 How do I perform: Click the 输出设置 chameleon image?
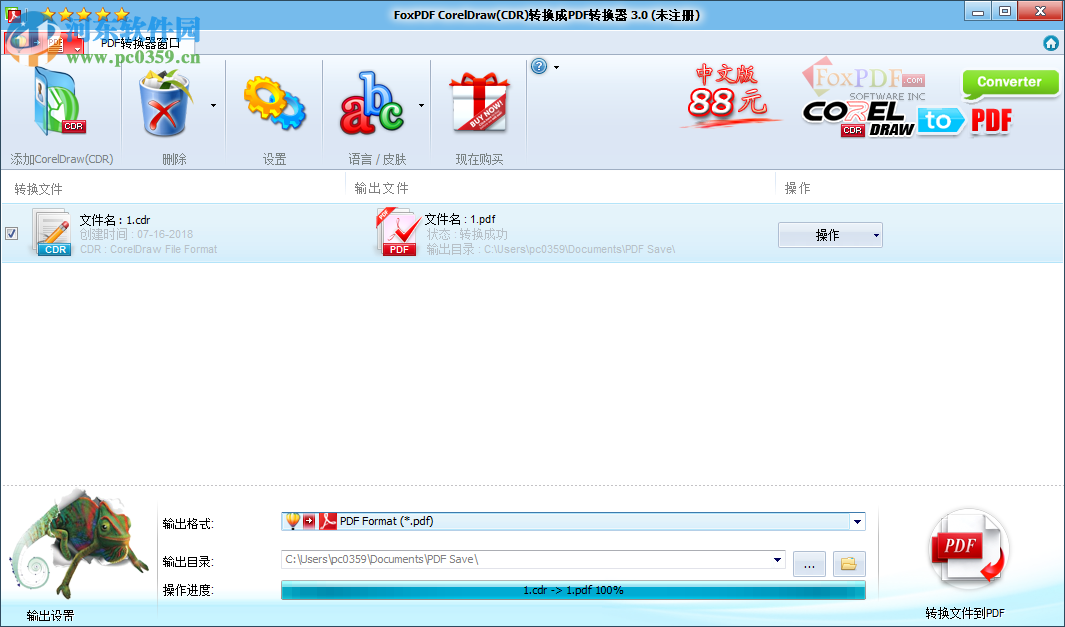pos(78,545)
